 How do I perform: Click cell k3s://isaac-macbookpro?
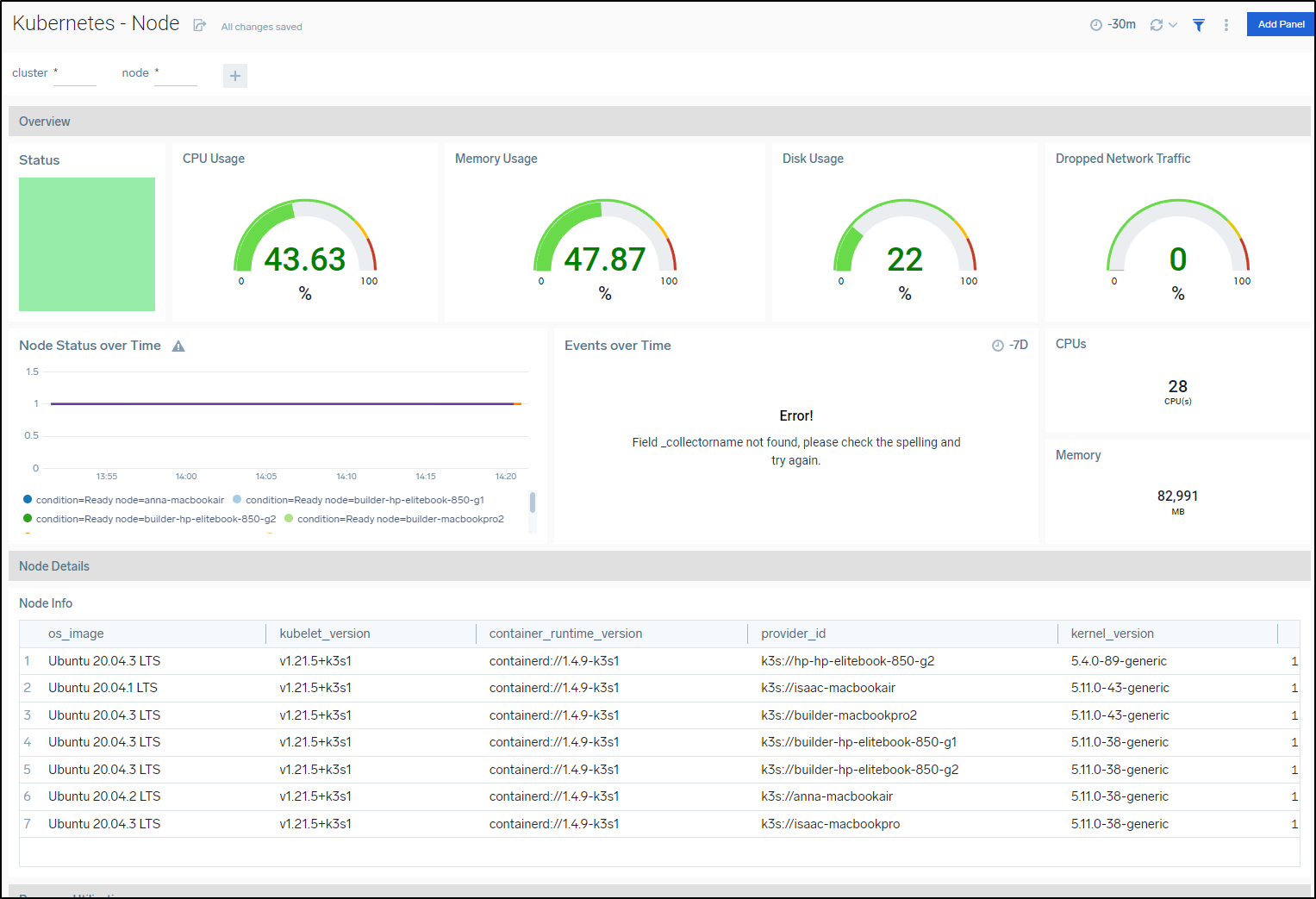click(x=830, y=824)
